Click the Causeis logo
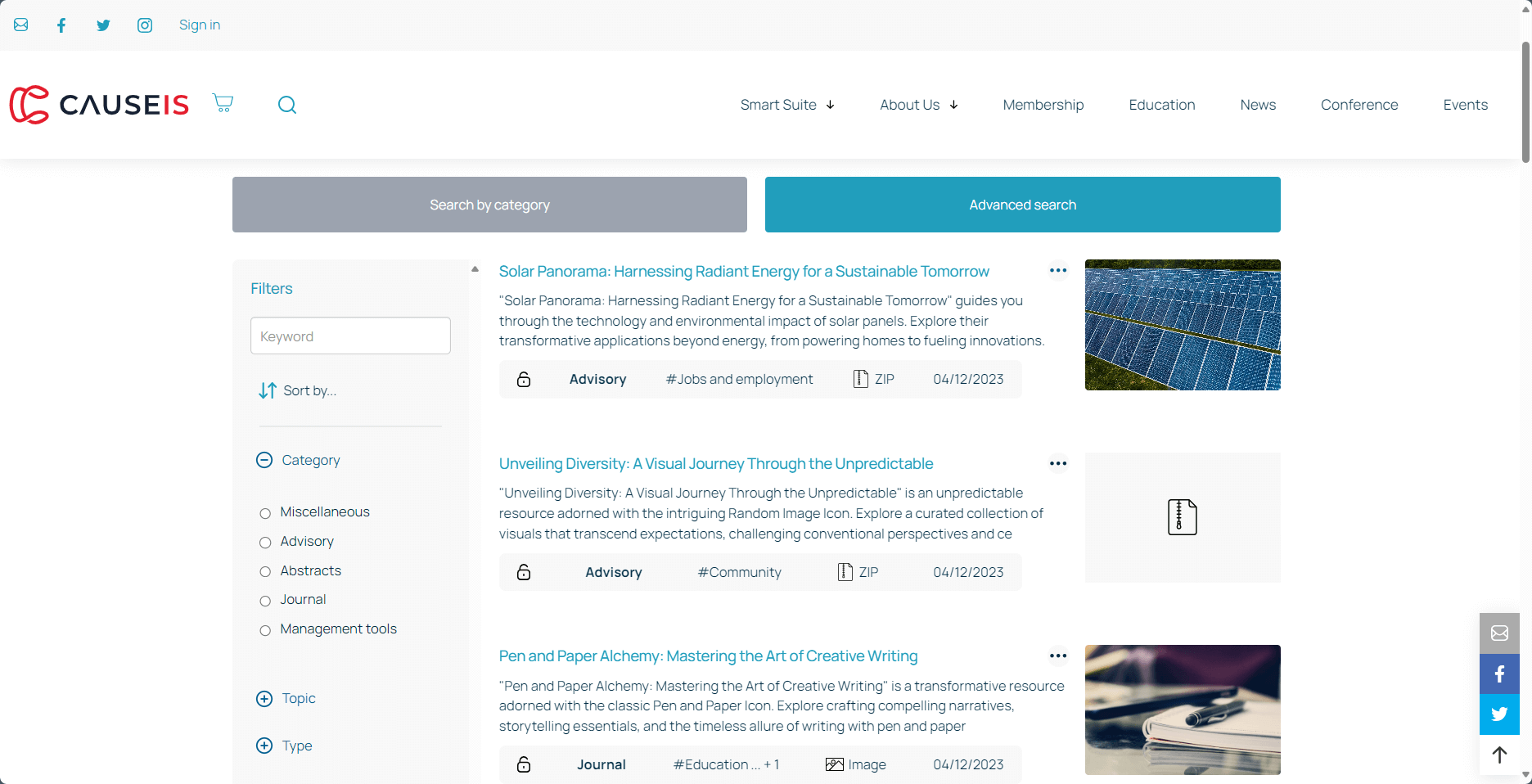The height and width of the screenshot is (784, 1532). pyautogui.click(x=99, y=105)
